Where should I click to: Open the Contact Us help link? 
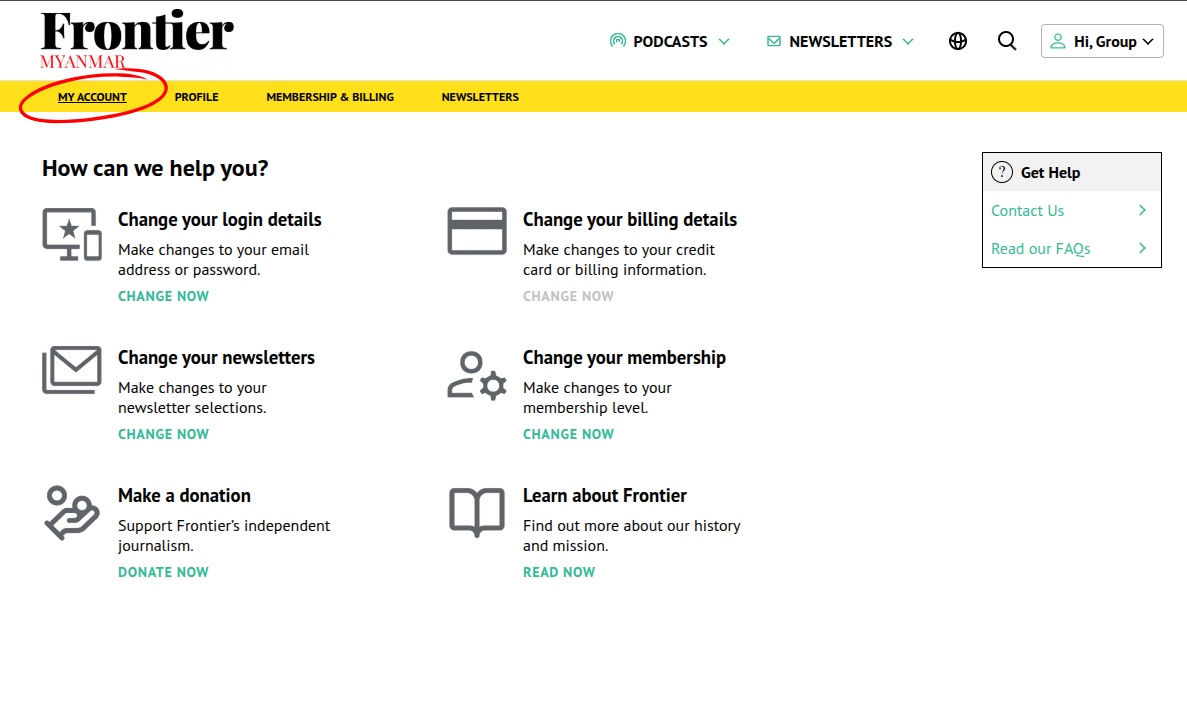point(1028,211)
